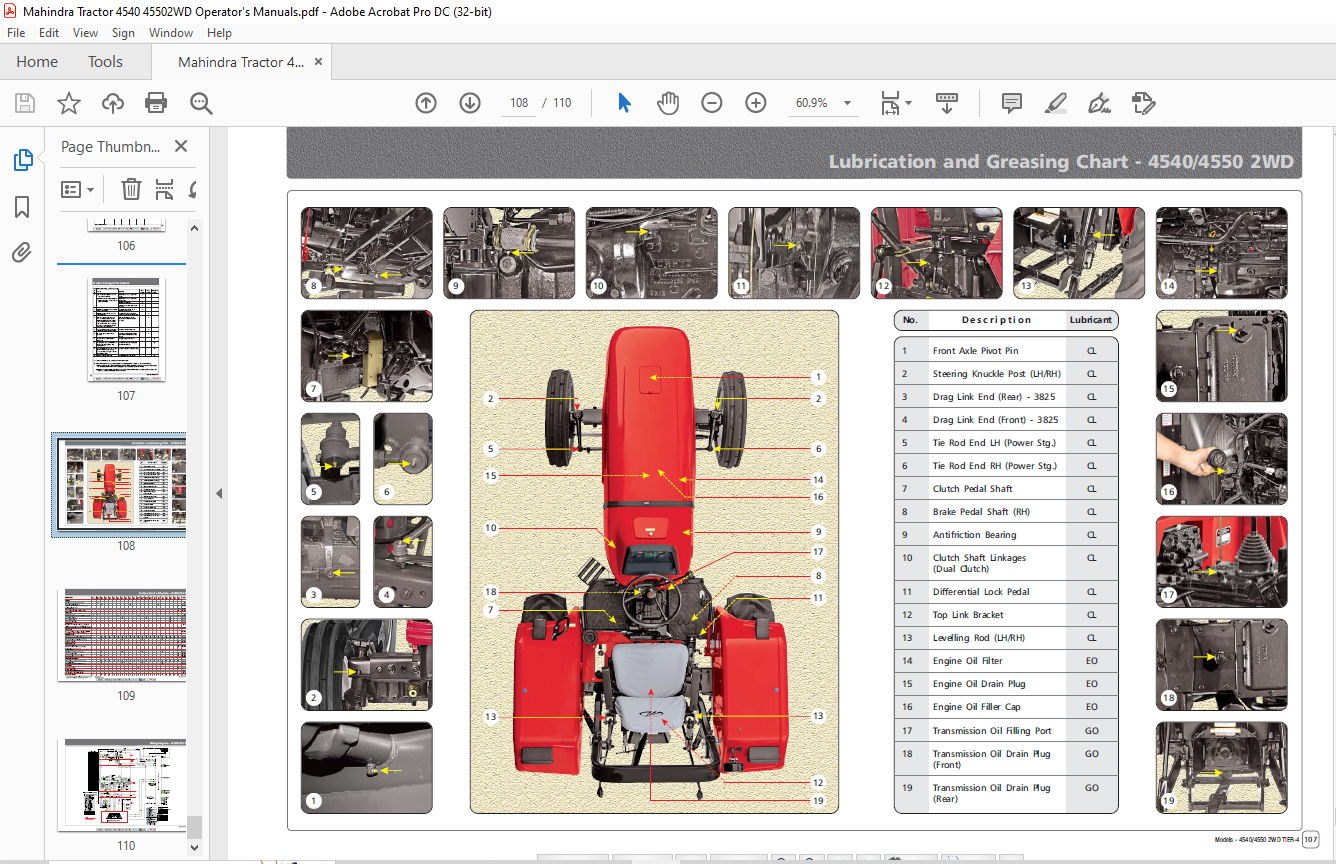The image size is (1336, 864).
Task: Open the File menu
Action: [16, 33]
